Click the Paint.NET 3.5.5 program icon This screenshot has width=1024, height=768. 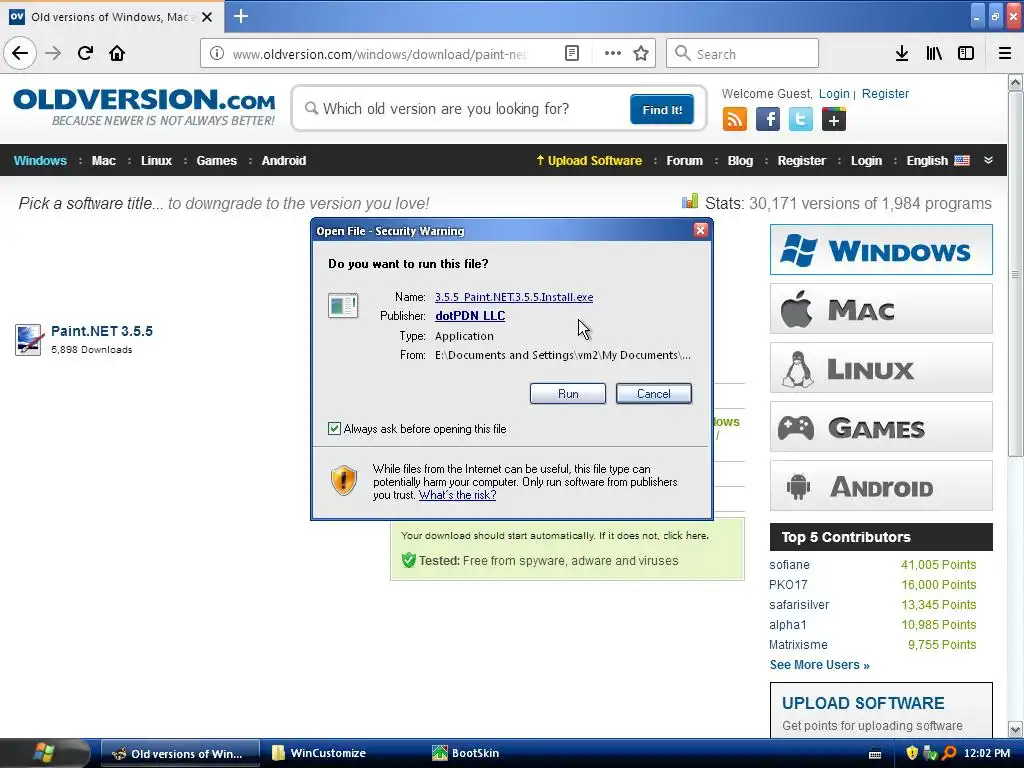pos(29,340)
